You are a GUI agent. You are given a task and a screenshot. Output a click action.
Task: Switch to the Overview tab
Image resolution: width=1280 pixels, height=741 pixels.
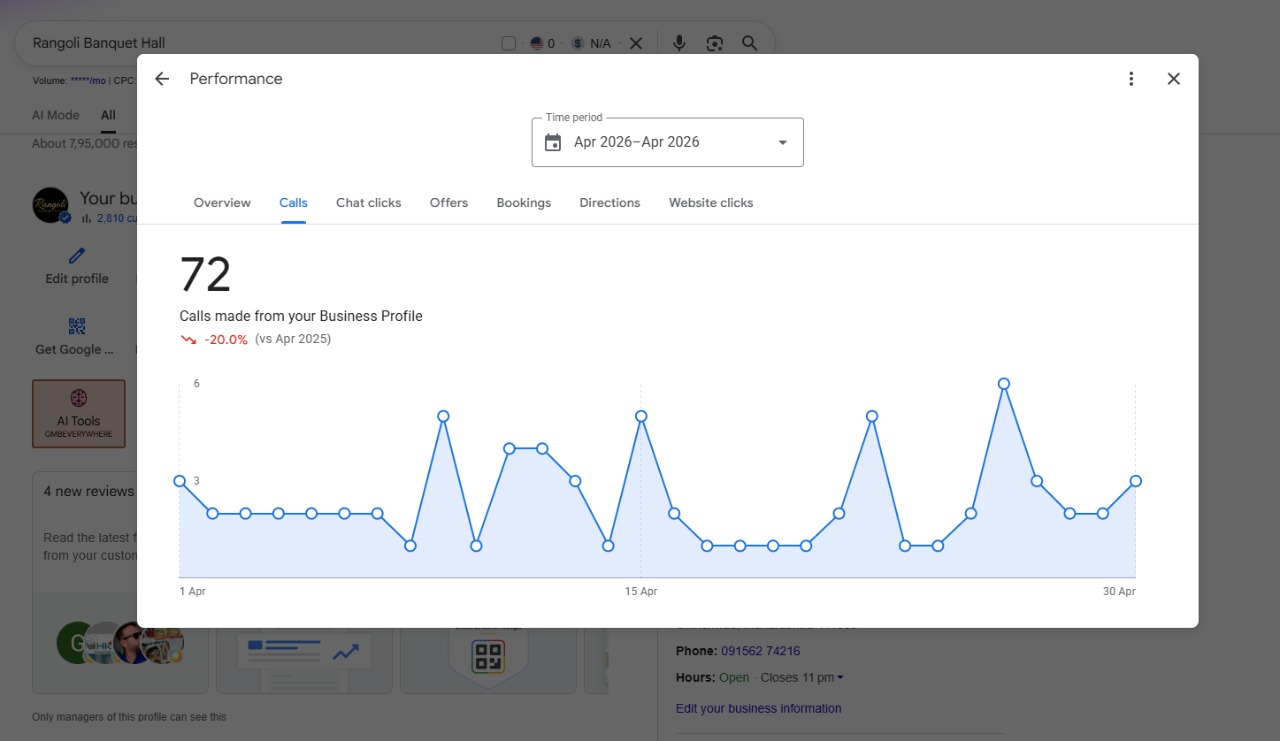[222, 202]
